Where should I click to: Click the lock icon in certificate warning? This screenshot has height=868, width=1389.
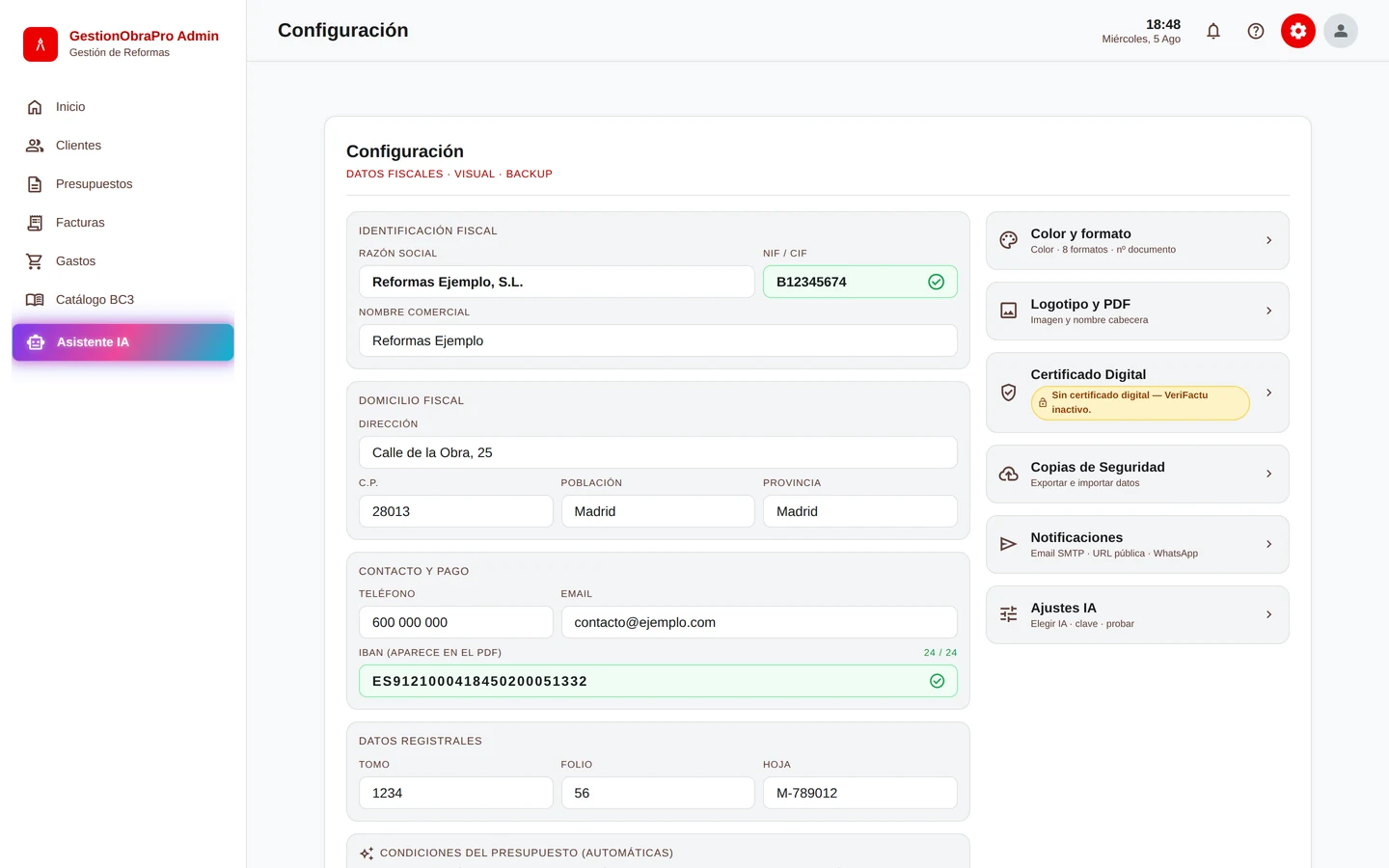click(1043, 402)
